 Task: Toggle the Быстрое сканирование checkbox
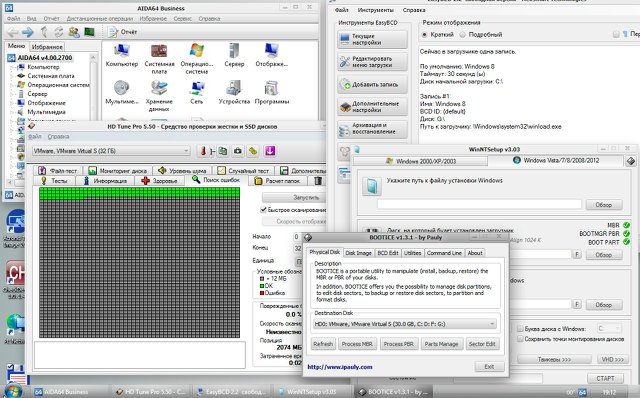click(x=264, y=209)
